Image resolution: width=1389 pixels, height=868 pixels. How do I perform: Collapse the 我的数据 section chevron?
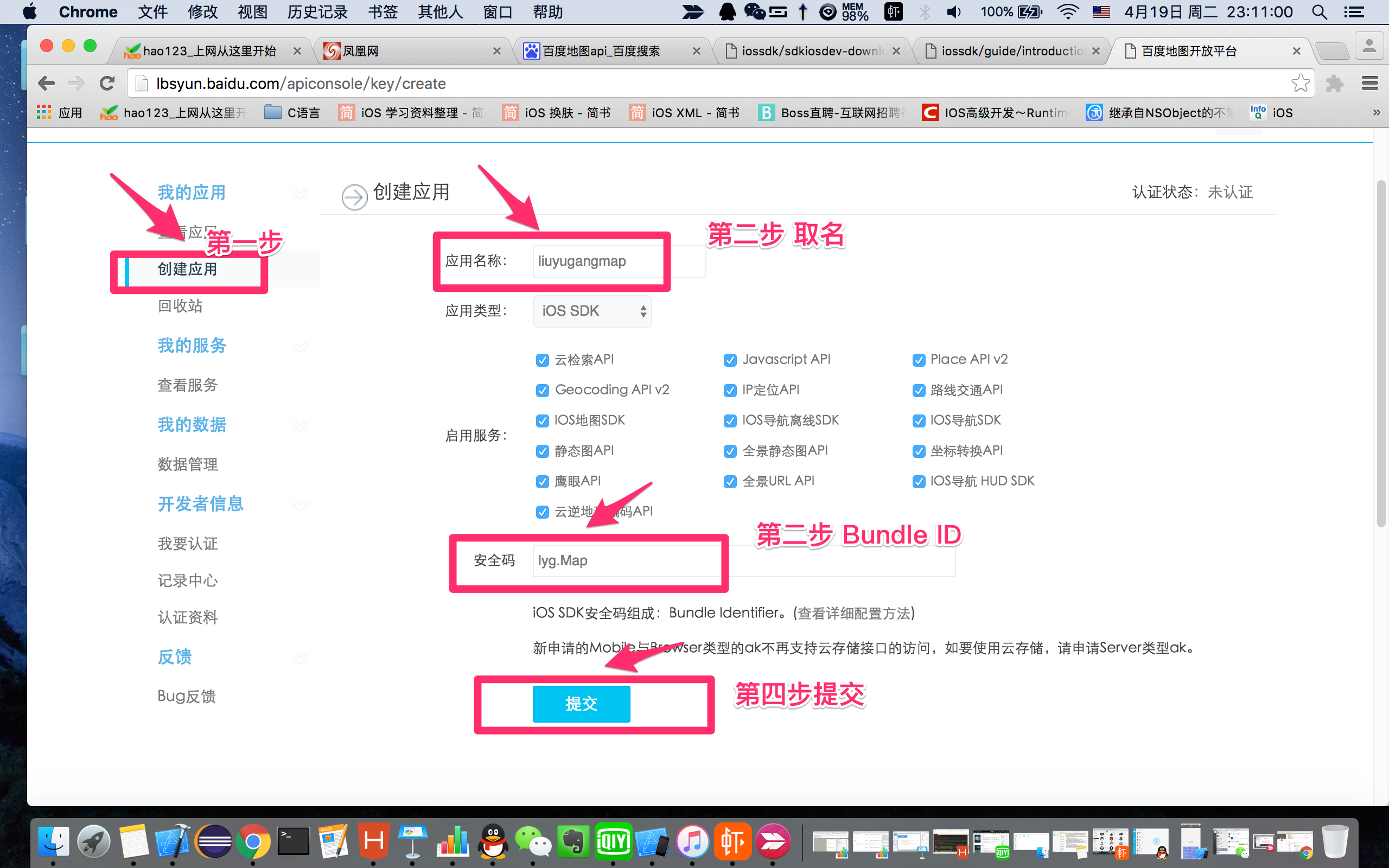pyautogui.click(x=301, y=426)
